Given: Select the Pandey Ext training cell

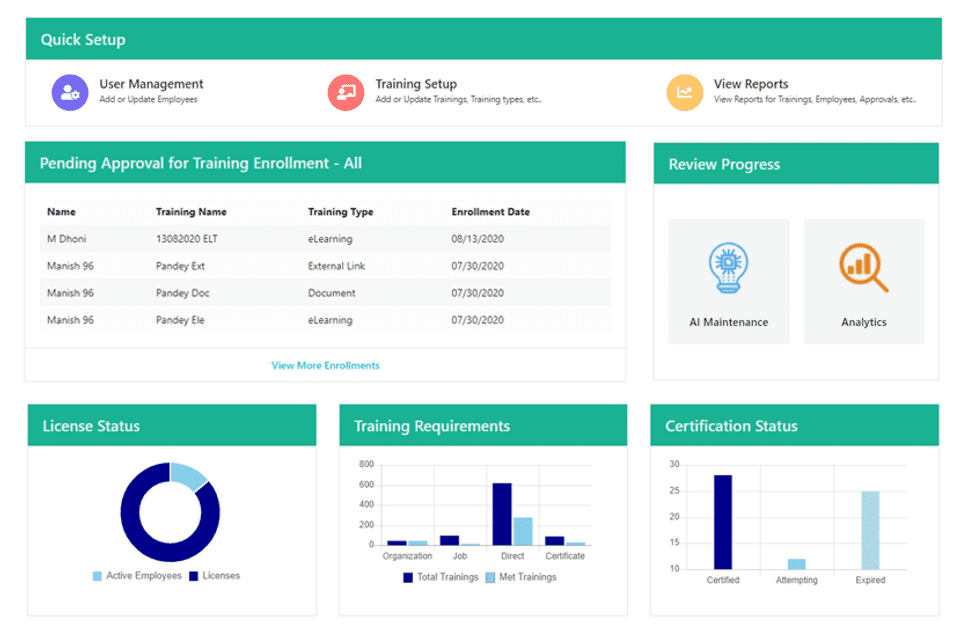Looking at the screenshot, I should [x=180, y=266].
